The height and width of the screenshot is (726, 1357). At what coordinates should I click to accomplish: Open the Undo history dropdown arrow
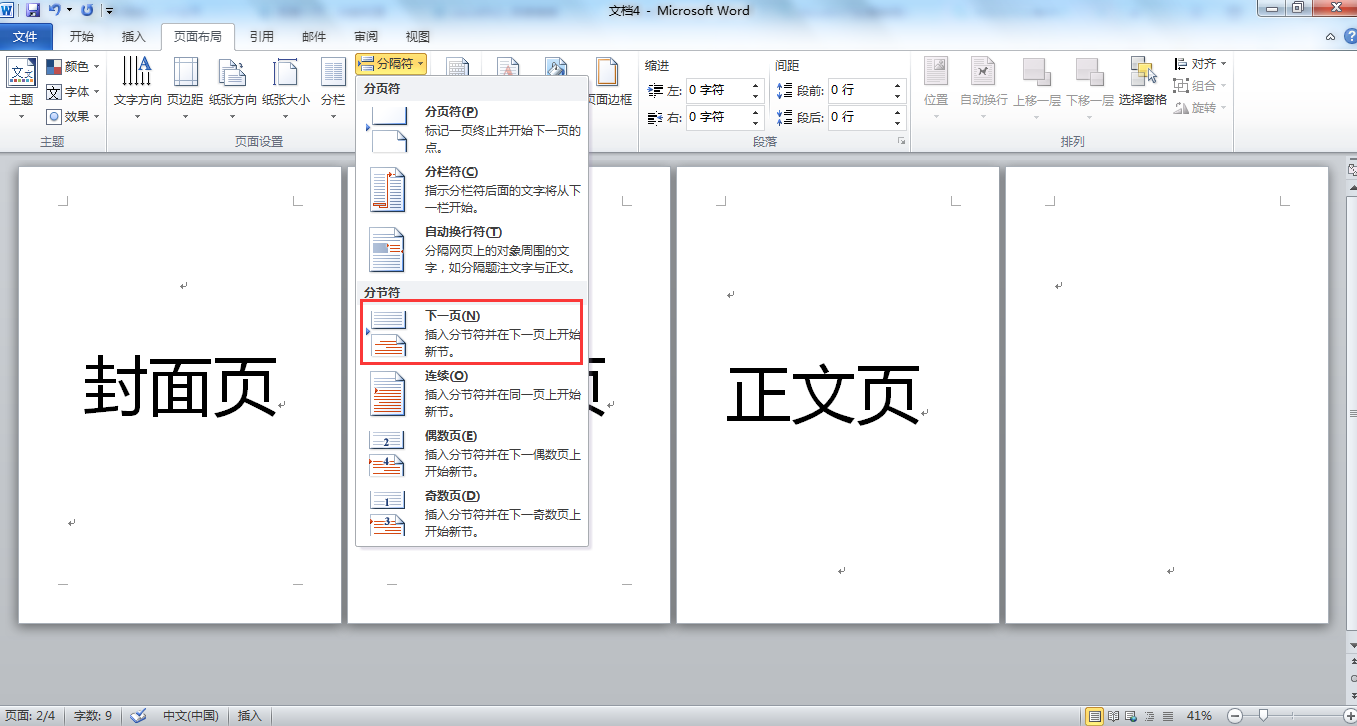69,10
